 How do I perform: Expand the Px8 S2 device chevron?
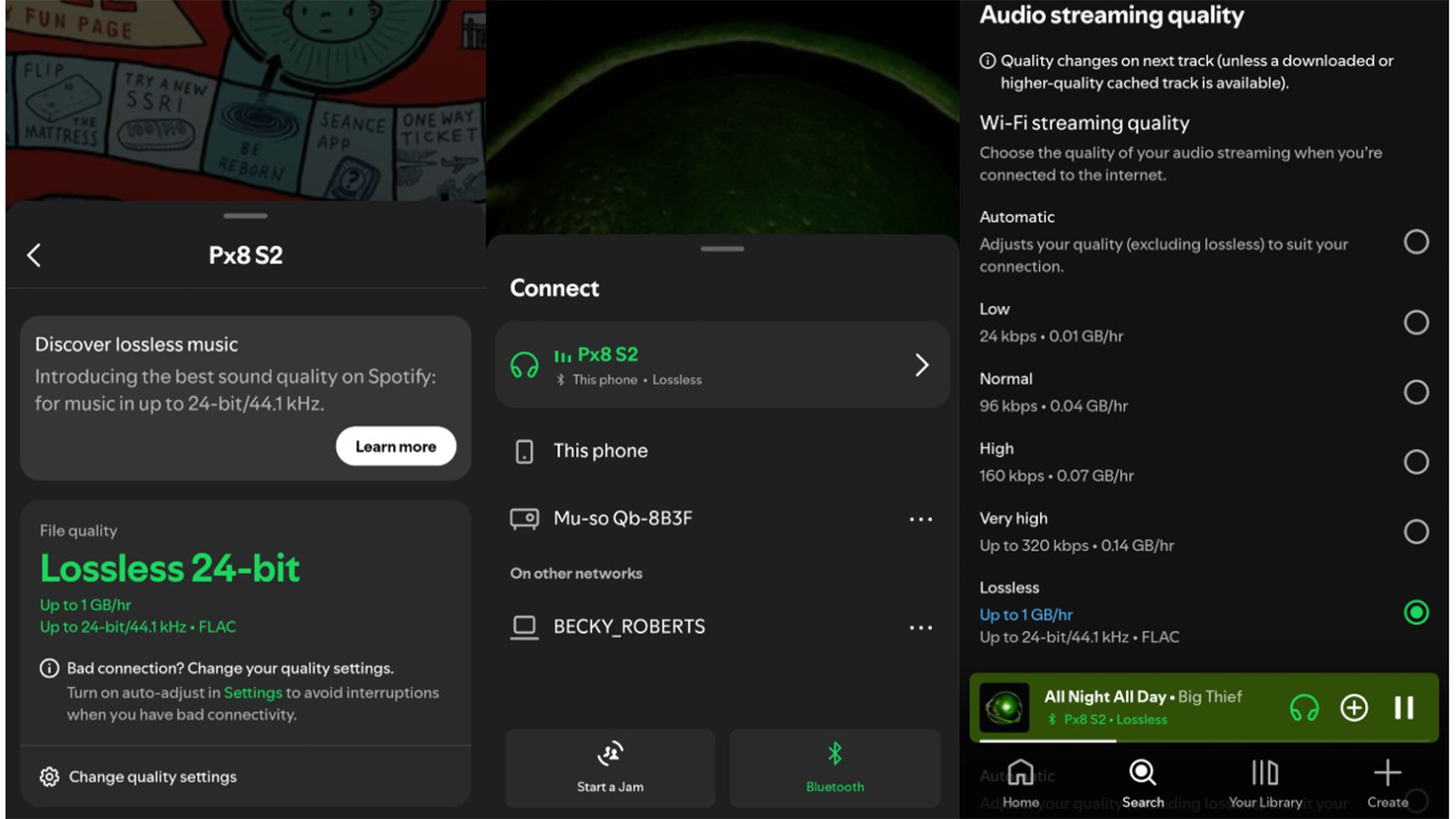coord(921,366)
